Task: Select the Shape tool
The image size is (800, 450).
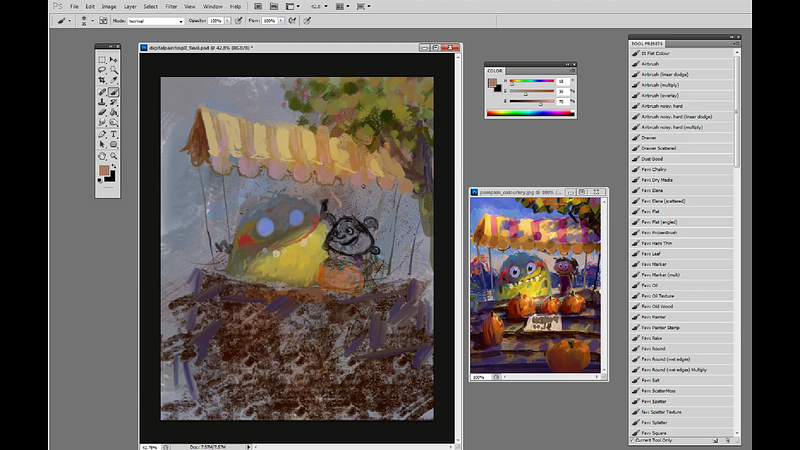Action: [x=113, y=144]
